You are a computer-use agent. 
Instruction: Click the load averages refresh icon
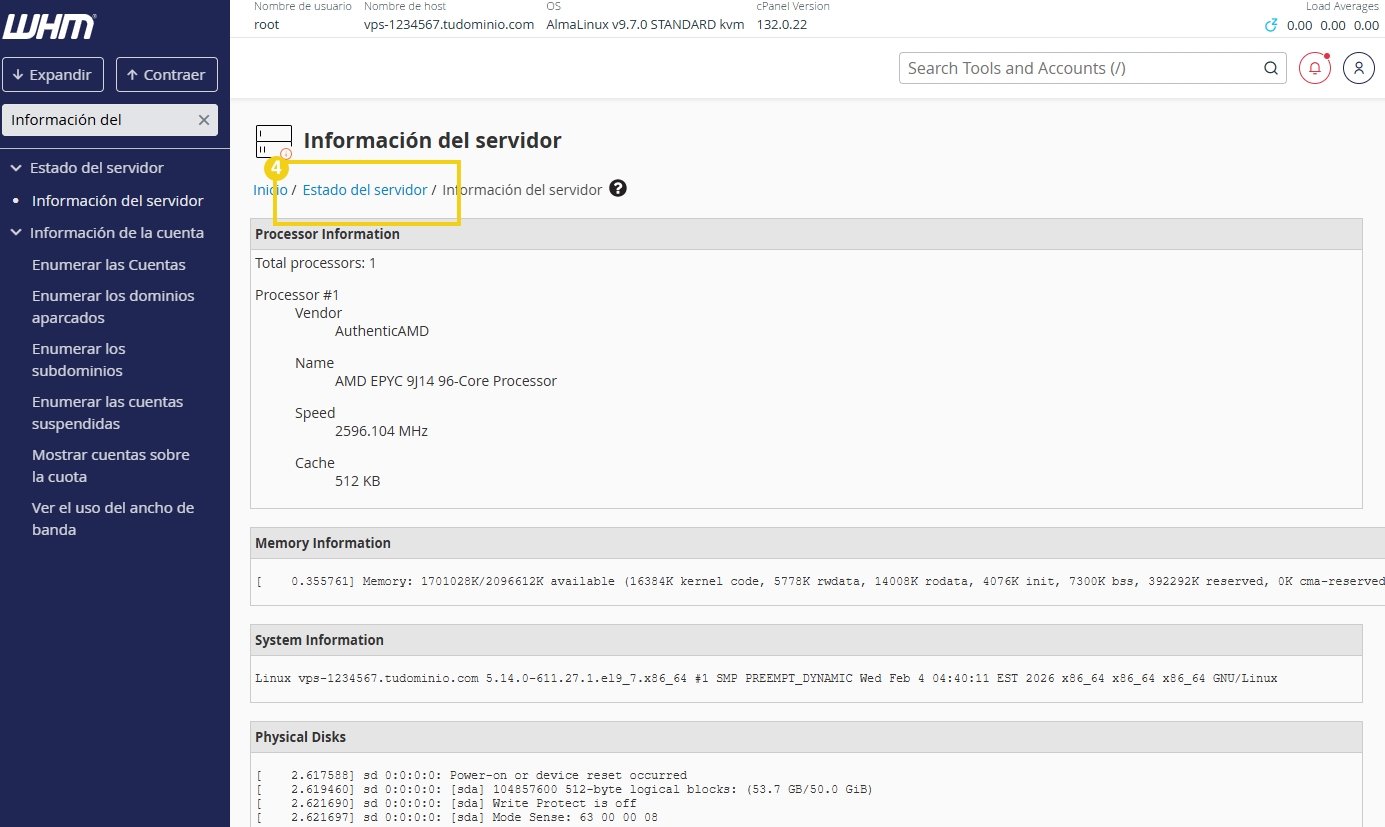(x=1271, y=25)
